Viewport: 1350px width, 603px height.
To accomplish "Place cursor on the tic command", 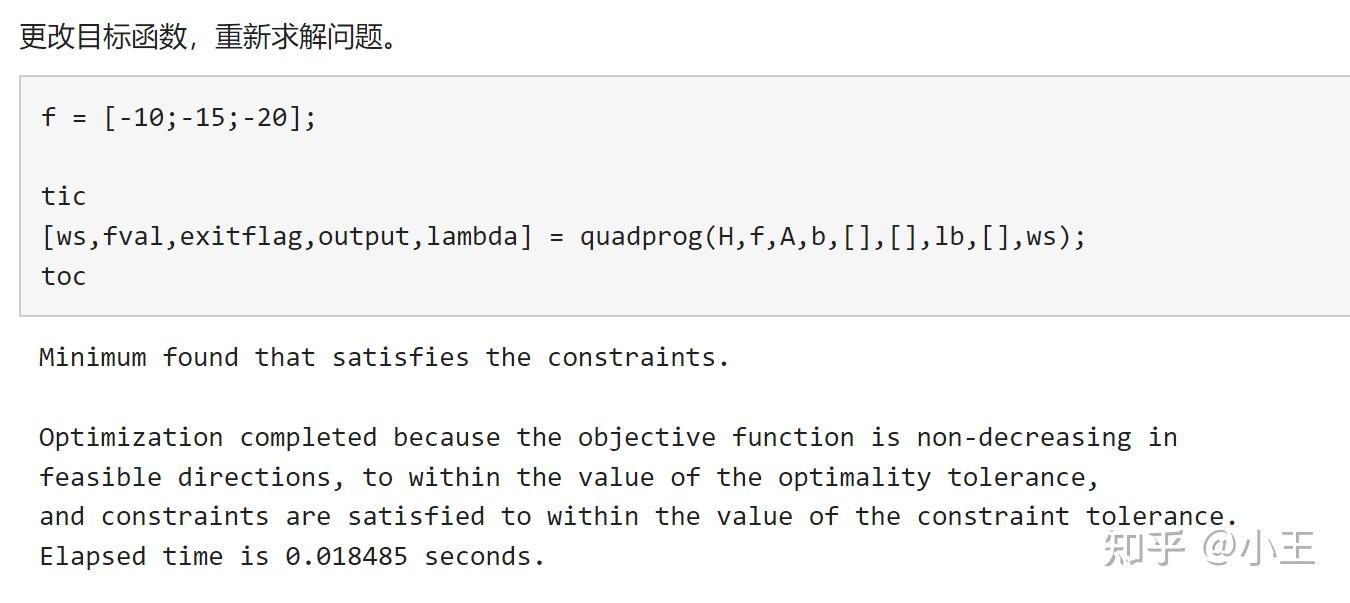I will (63, 196).
